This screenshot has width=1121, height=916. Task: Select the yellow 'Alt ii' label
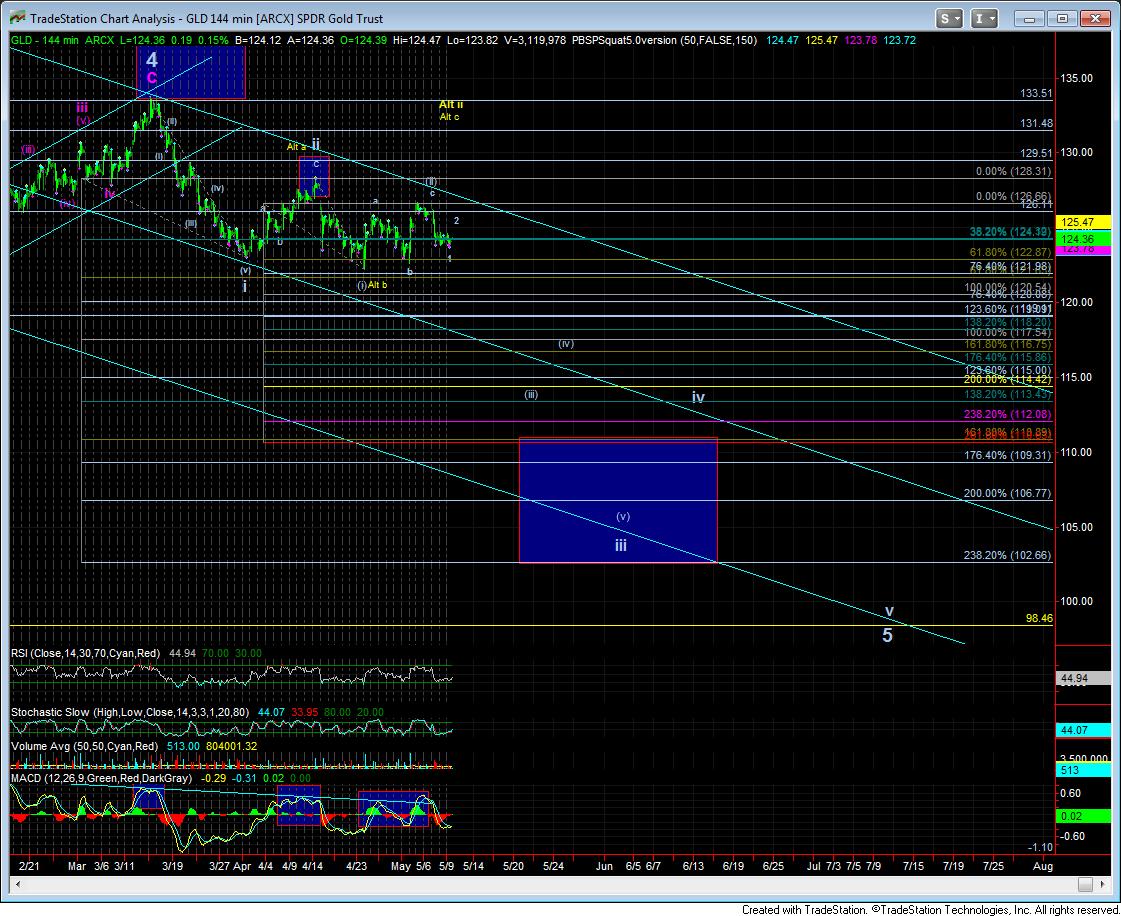[x=450, y=104]
